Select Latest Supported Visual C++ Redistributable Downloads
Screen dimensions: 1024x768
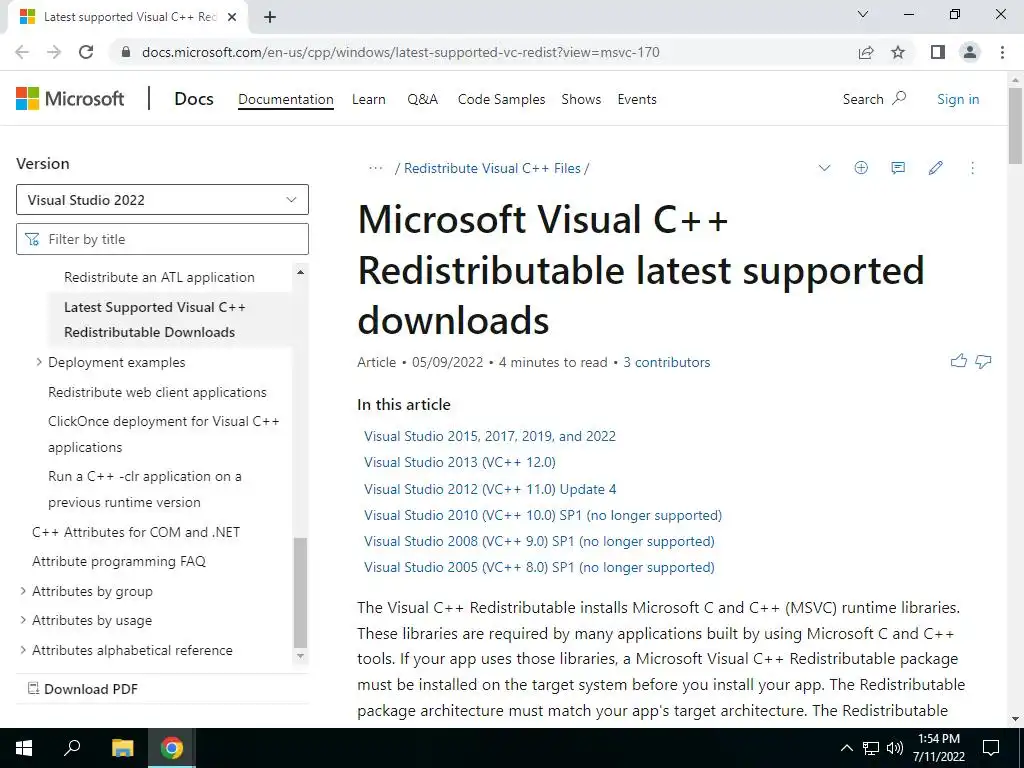pyautogui.click(x=155, y=319)
